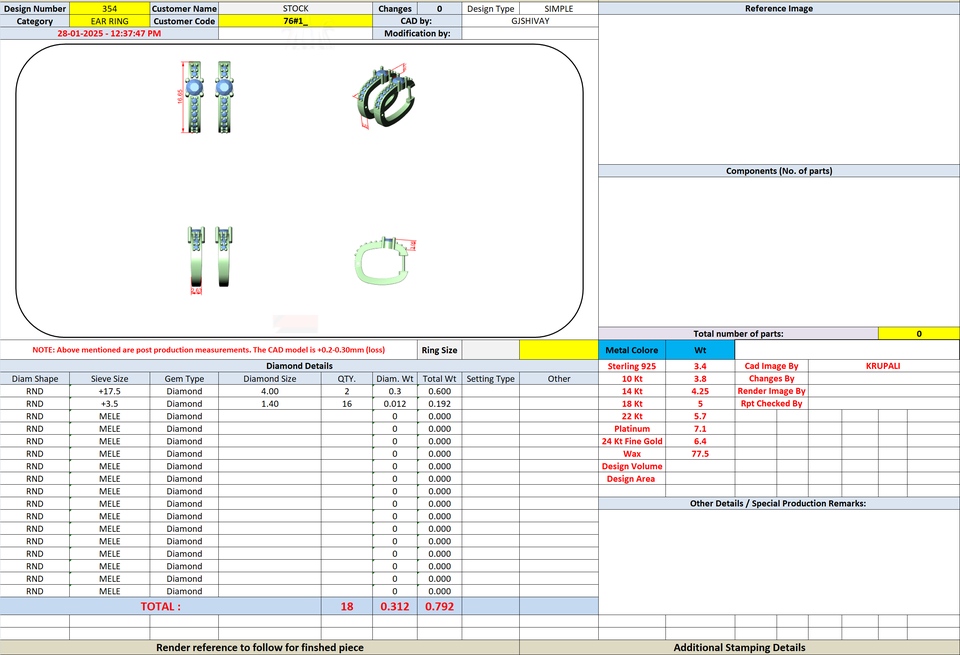
Task: Click the Design Volume label
Action: tap(632, 466)
